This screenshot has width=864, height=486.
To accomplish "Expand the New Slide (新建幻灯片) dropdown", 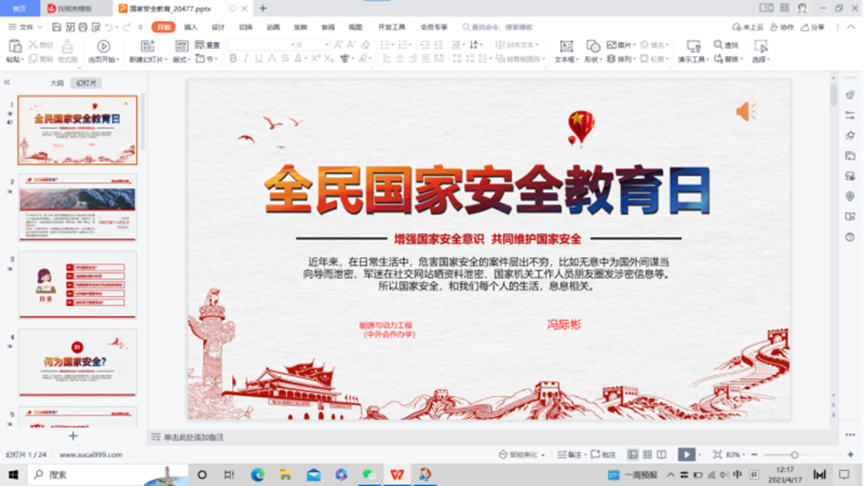I will pyautogui.click(x=148, y=60).
